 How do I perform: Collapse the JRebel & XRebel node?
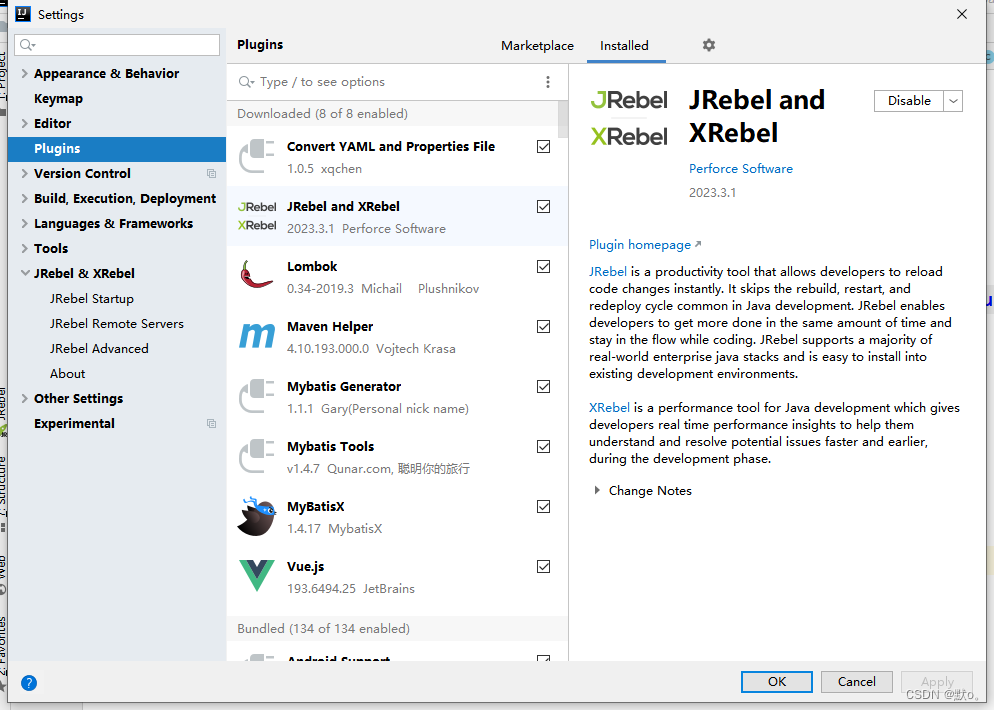[25, 273]
